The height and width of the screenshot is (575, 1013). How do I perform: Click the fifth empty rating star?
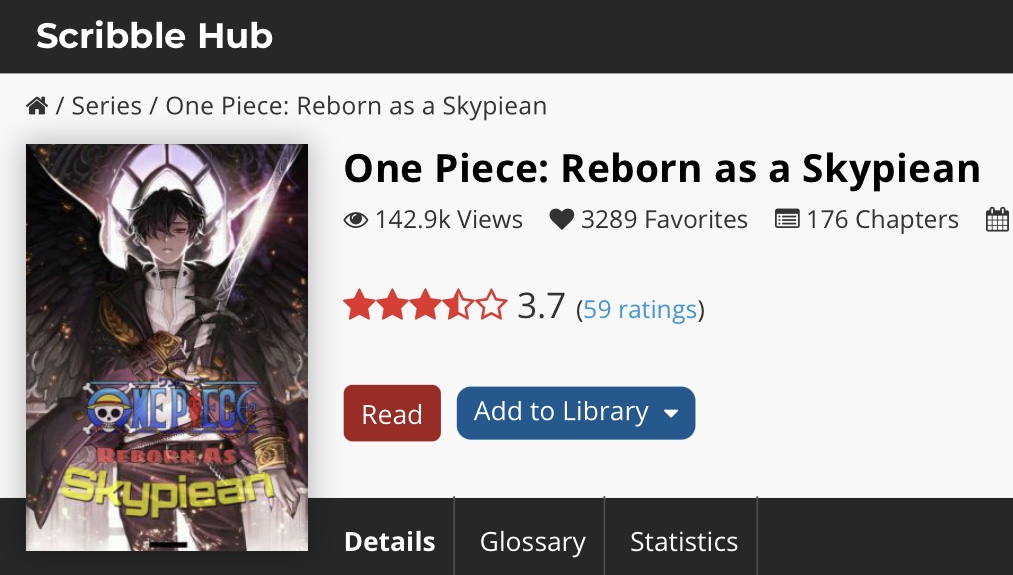(x=492, y=305)
